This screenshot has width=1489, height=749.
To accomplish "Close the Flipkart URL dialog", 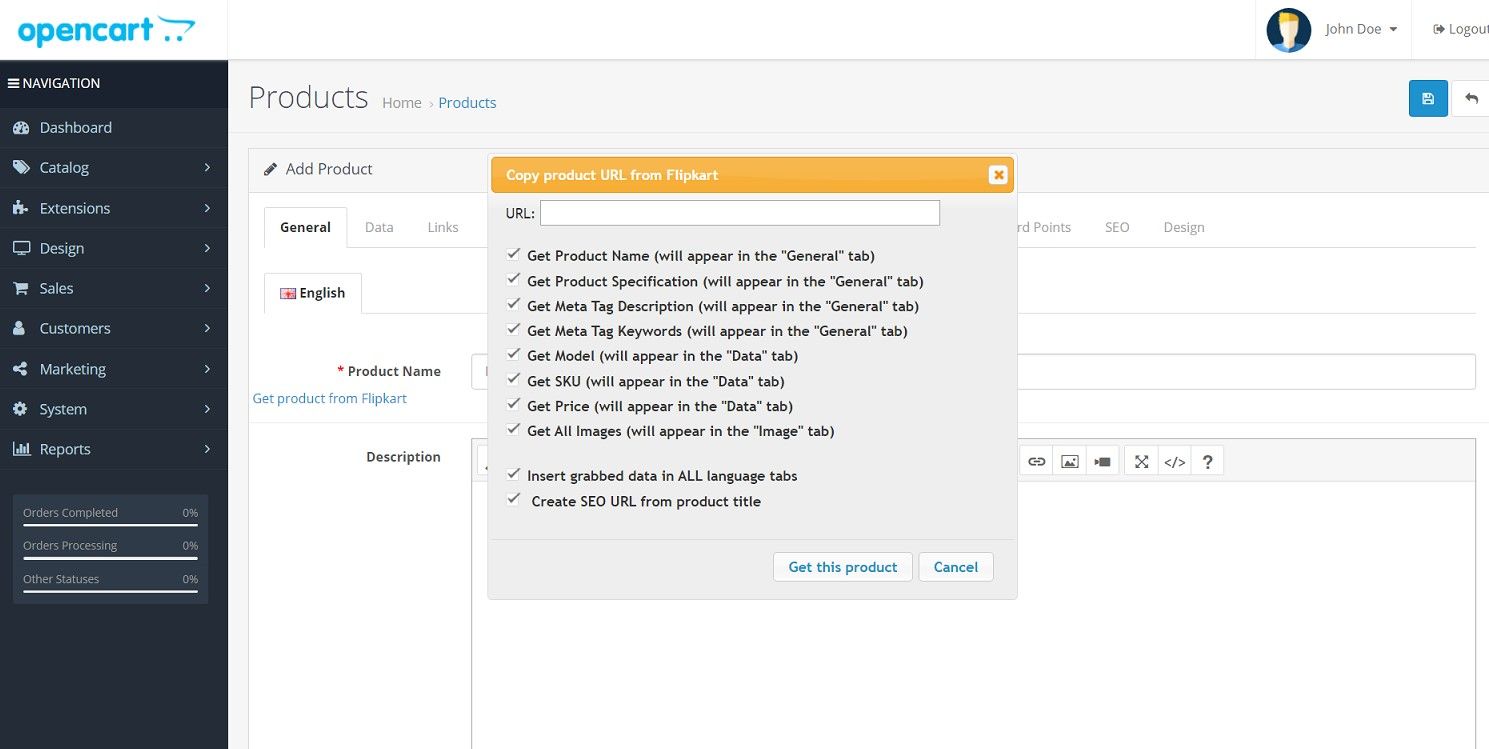I will click(997, 175).
